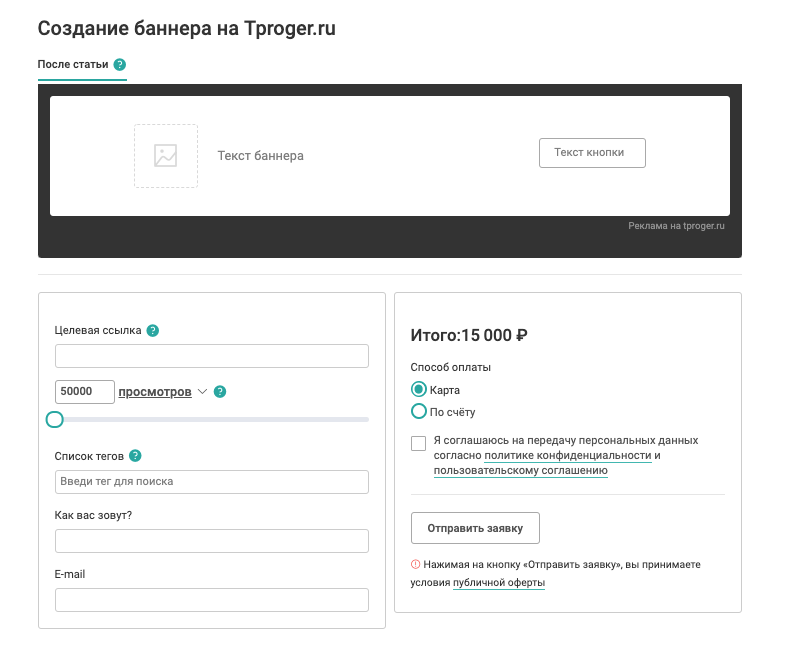Click warning icon before Нажимая на кнопку

tap(415, 565)
